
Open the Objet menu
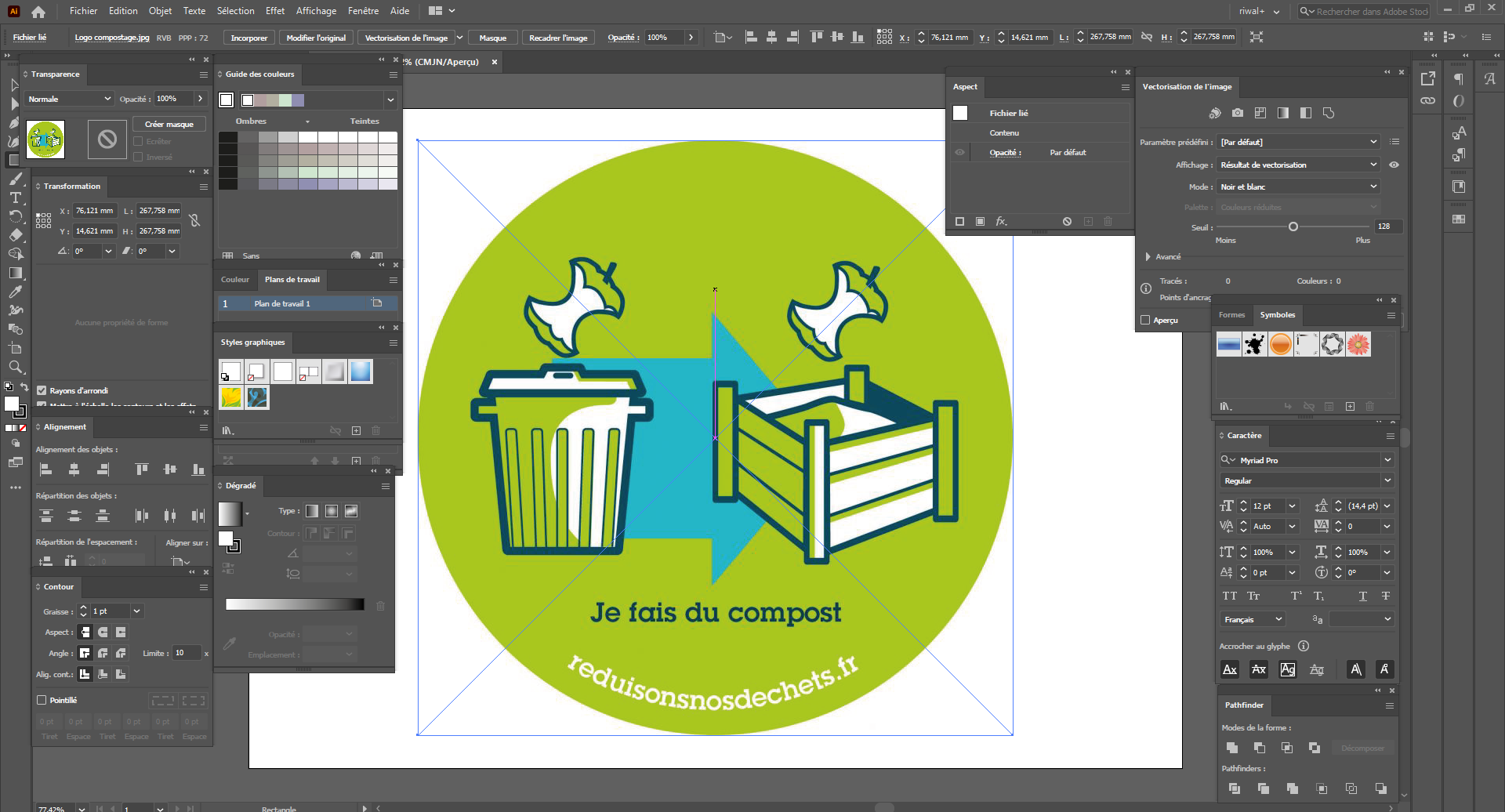[160, 11]
